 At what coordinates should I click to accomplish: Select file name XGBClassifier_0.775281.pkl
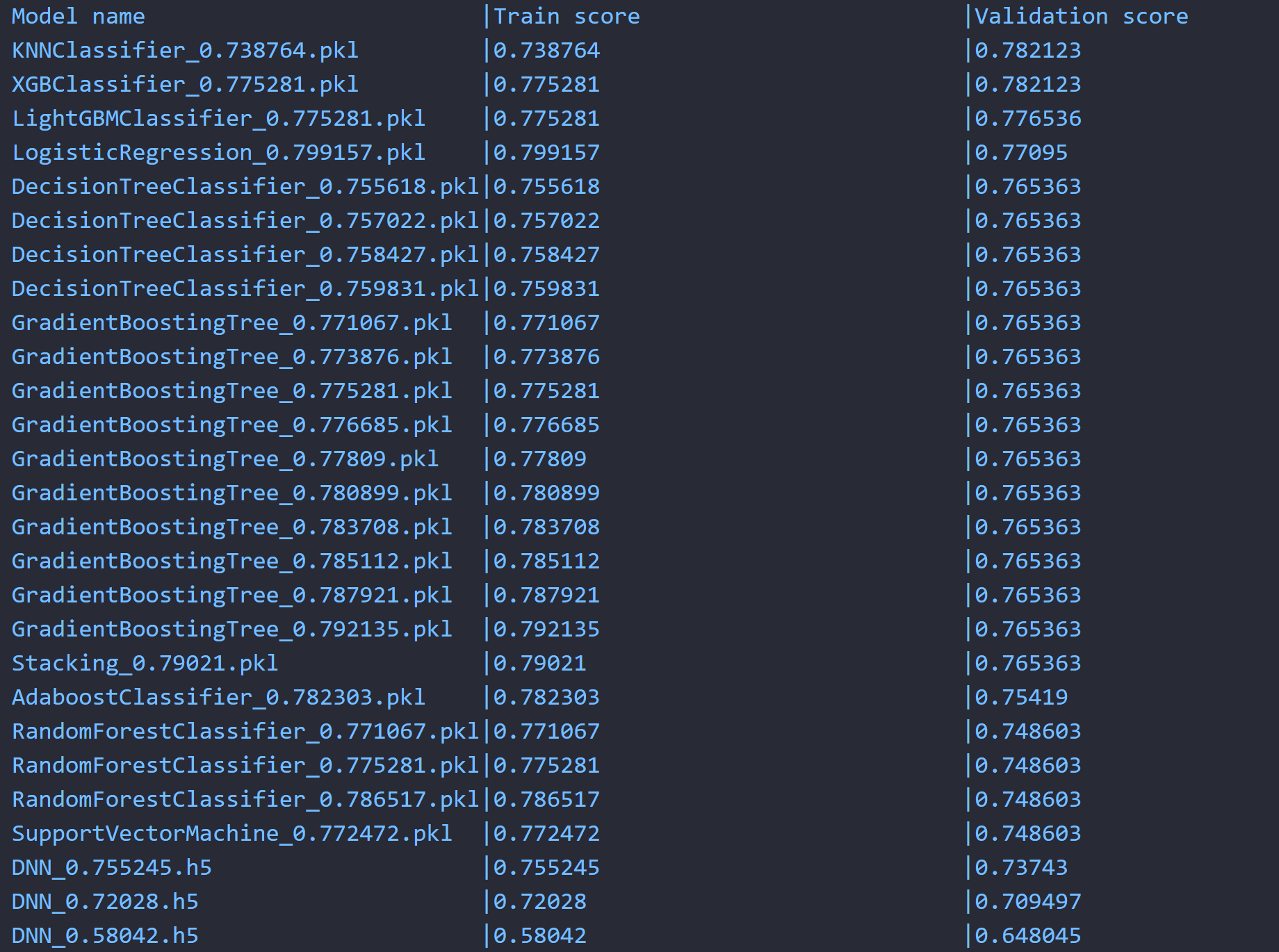point(186,85)
